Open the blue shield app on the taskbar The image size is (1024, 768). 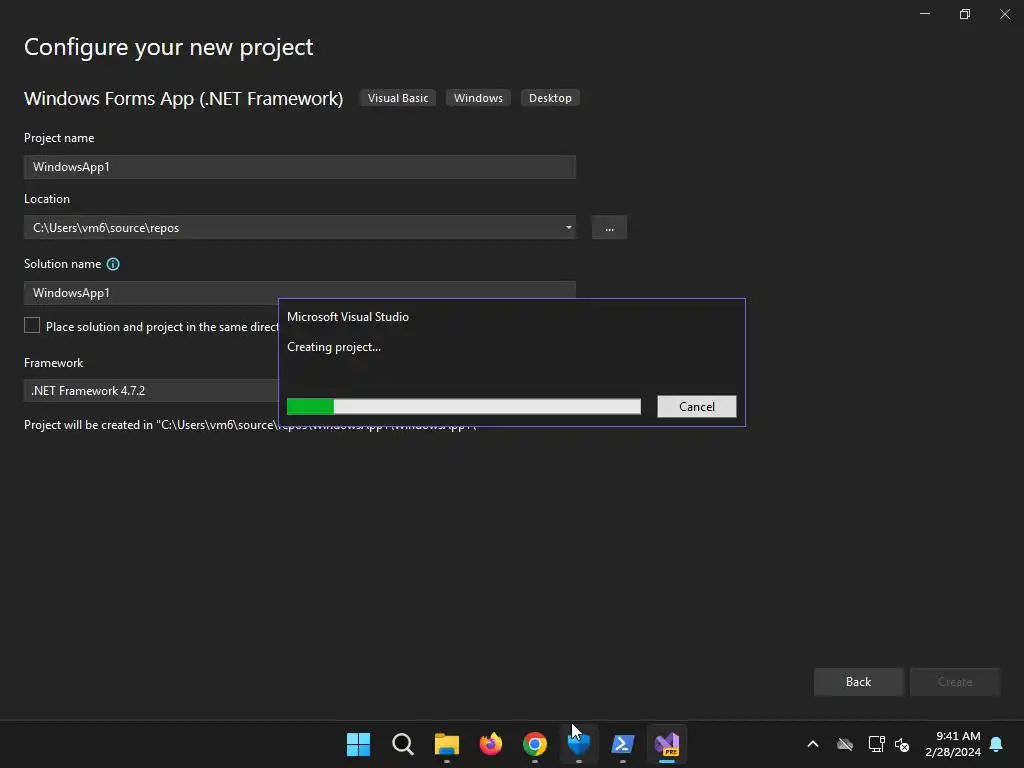point(579,744)
